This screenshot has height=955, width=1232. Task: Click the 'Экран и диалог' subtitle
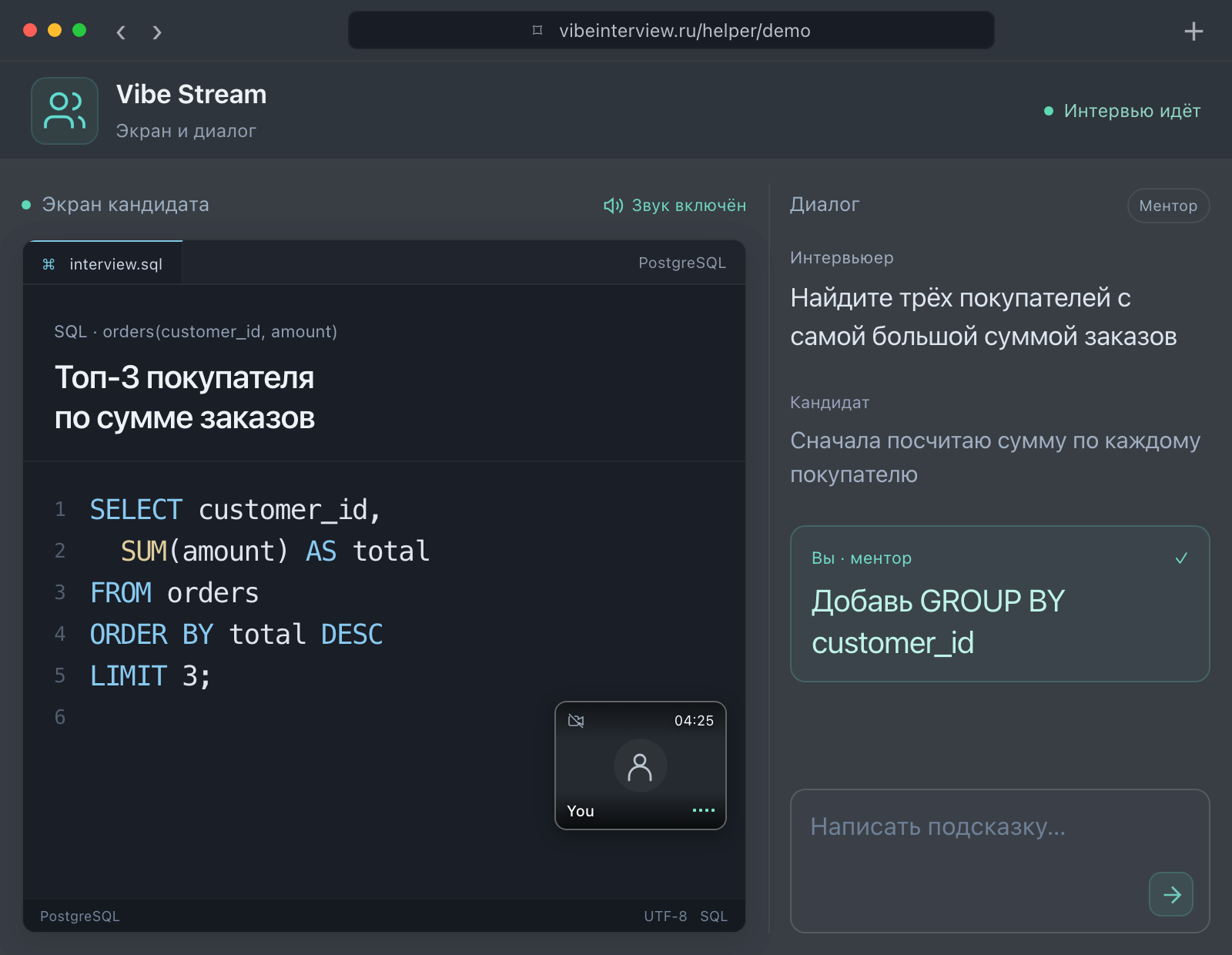click(x=186, y=131)
